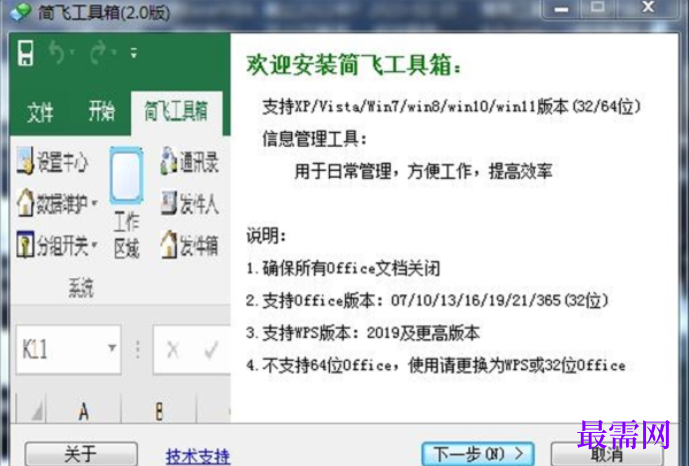689x466 pixels.
Task: Click the select-all corner triangle
Action: coord(36,412)
